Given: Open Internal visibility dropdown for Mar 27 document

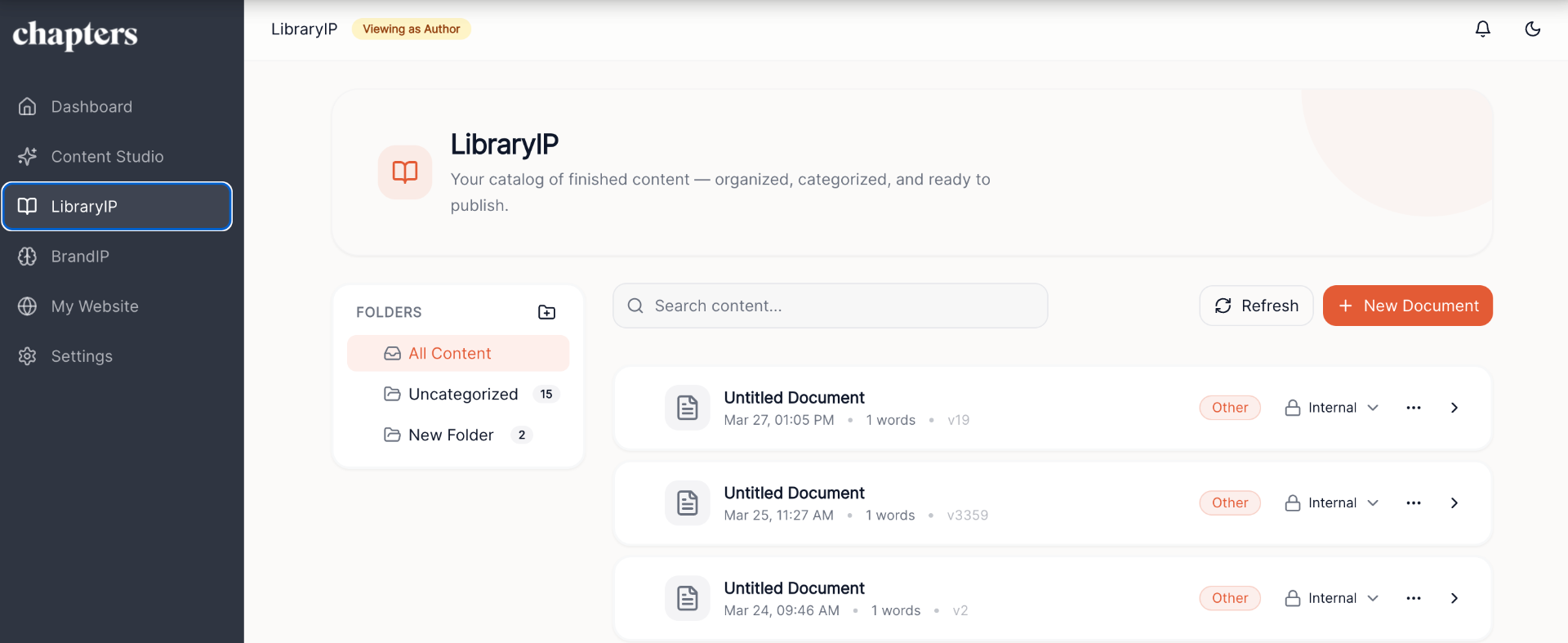Looking at the screenshot, I should (1332, 407).
